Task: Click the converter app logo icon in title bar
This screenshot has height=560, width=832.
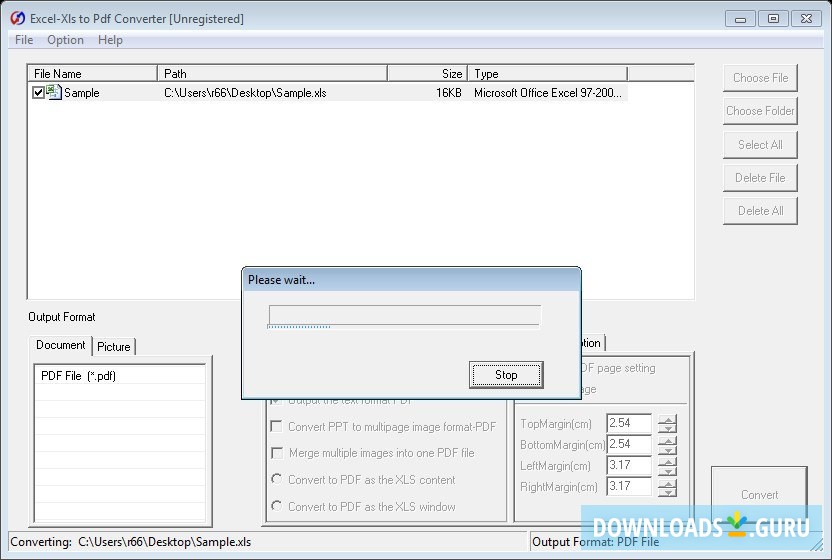Action: (x=17, y=19)
